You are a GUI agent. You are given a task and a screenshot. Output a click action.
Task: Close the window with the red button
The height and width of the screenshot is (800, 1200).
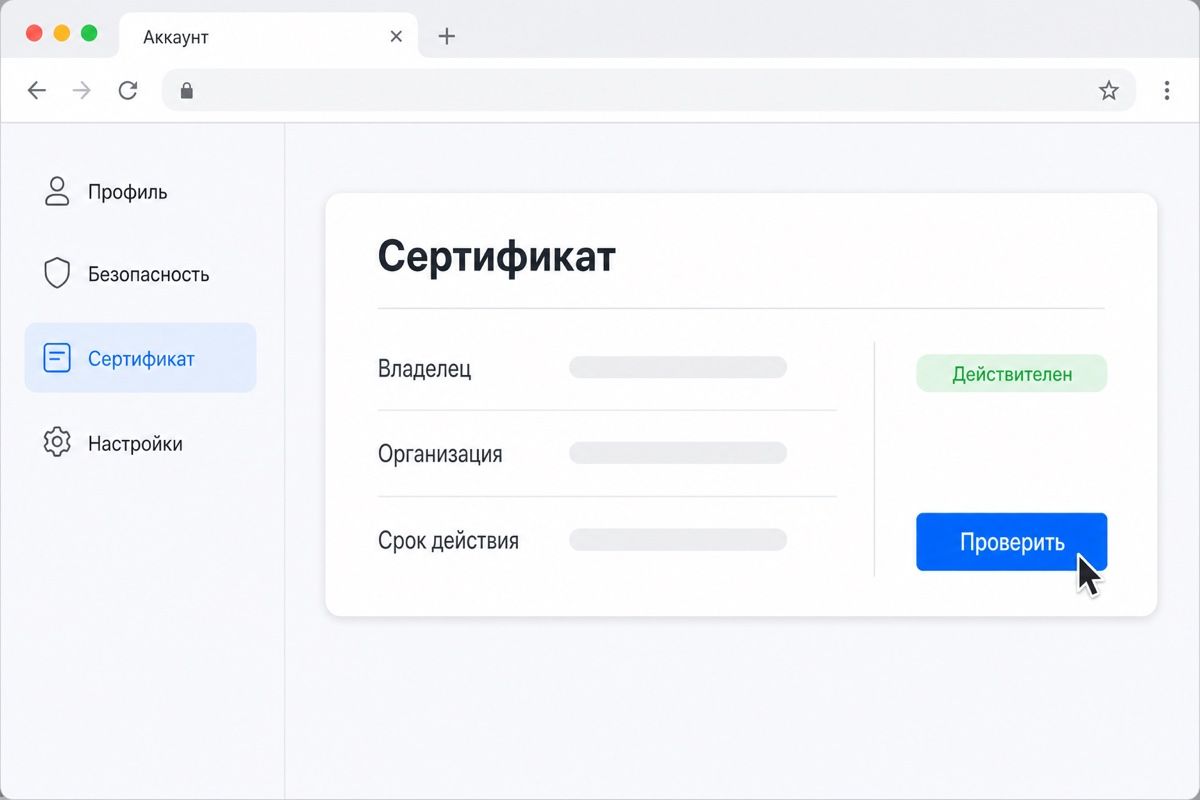pyautogui.click(x=34, y=33)
